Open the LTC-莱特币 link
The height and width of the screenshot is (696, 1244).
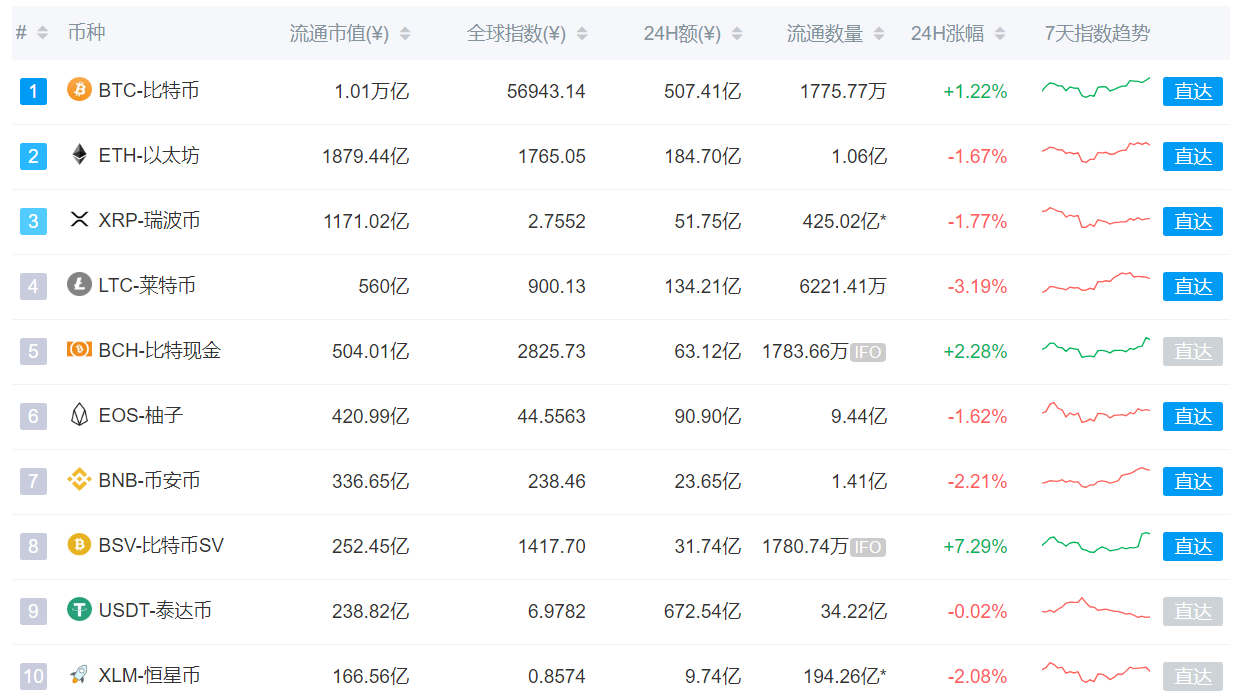coord(147,285)
